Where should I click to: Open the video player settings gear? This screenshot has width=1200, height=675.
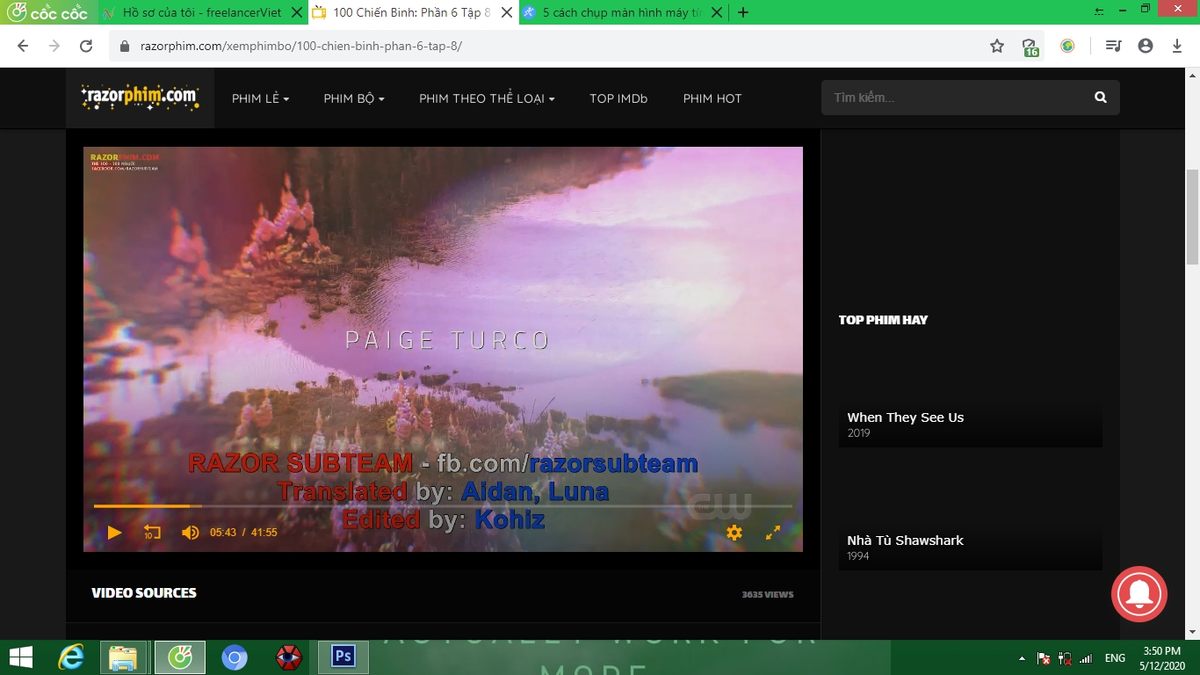(734, 533)
